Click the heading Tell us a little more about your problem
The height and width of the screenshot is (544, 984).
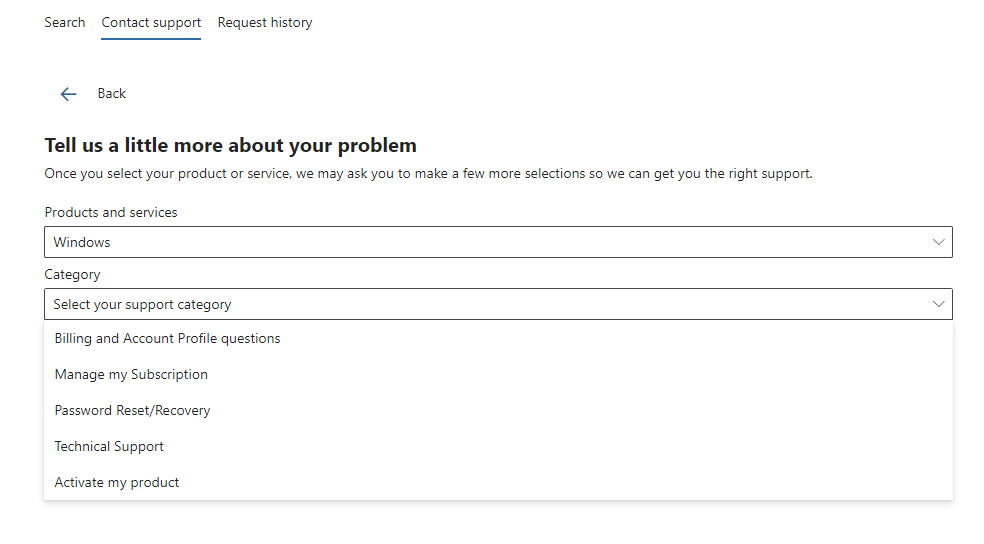tap(230, 146)
